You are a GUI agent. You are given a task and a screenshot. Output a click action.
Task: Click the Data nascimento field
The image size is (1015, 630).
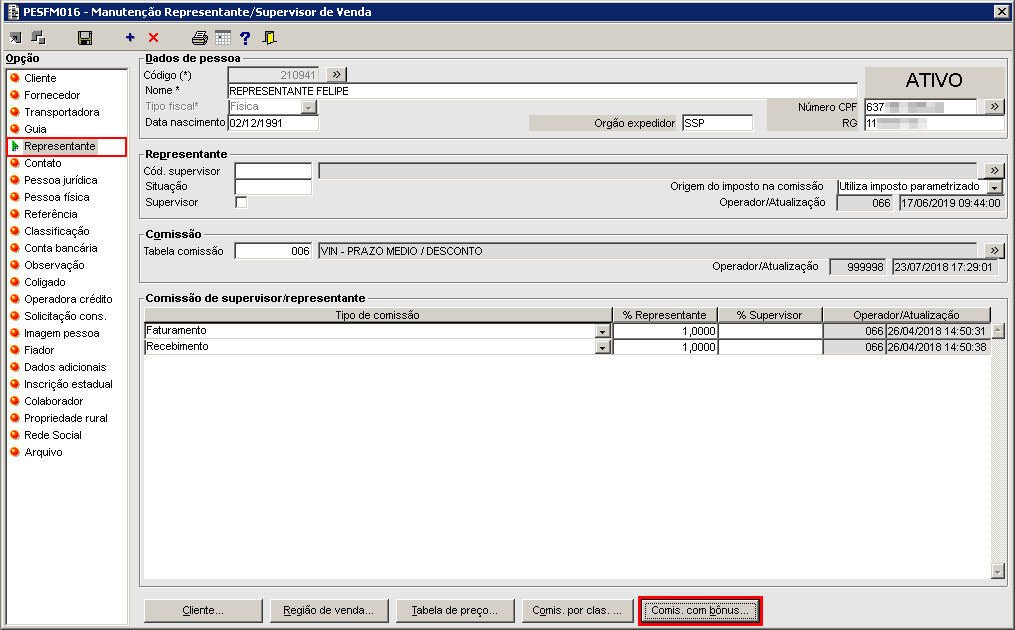click(x=273, y=123)
